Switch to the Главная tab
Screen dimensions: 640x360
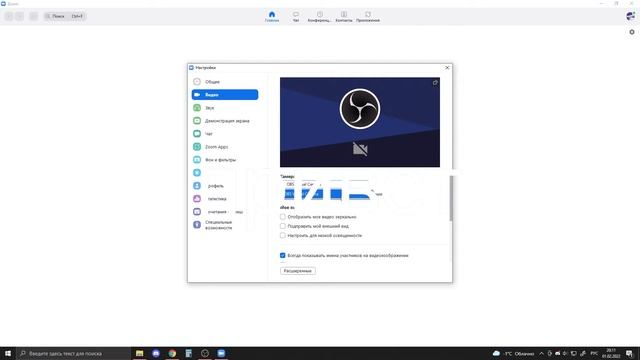tap(272, 17)
